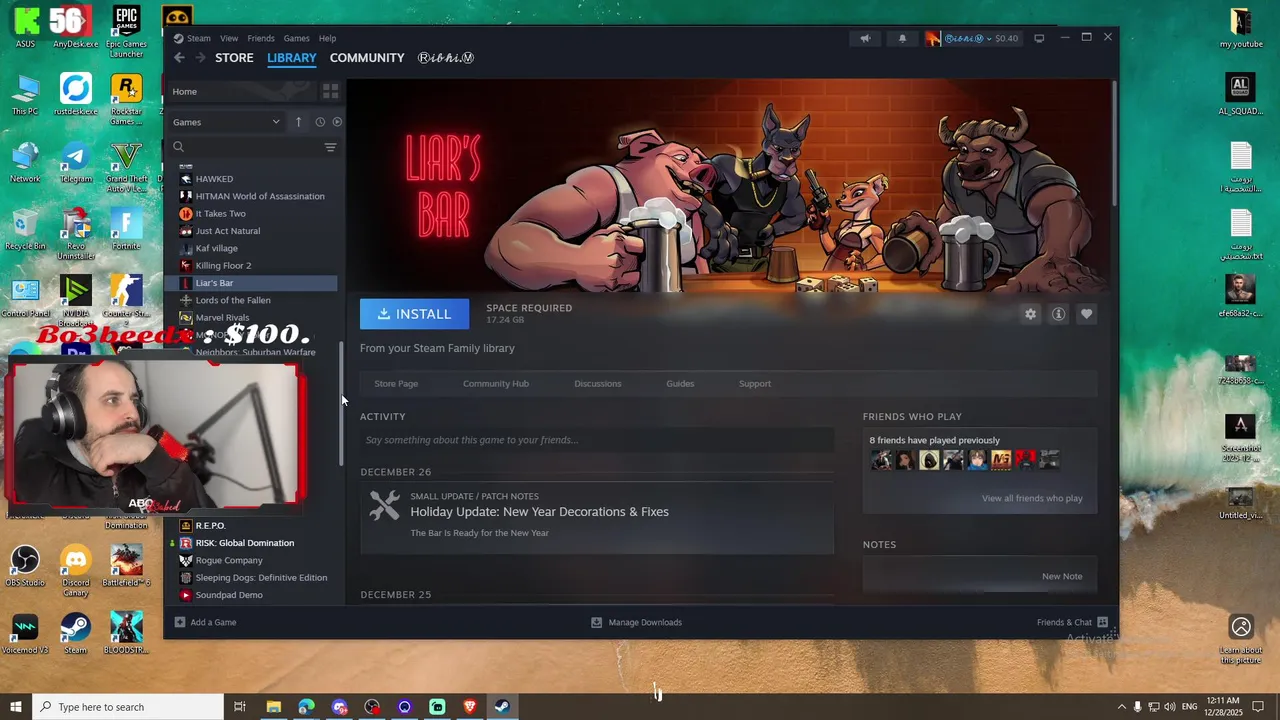Image resolution: width=1280 pixels, height=720 pixels.
Task: Go forward with the Steam forward arrow
Action: [200, 58]
